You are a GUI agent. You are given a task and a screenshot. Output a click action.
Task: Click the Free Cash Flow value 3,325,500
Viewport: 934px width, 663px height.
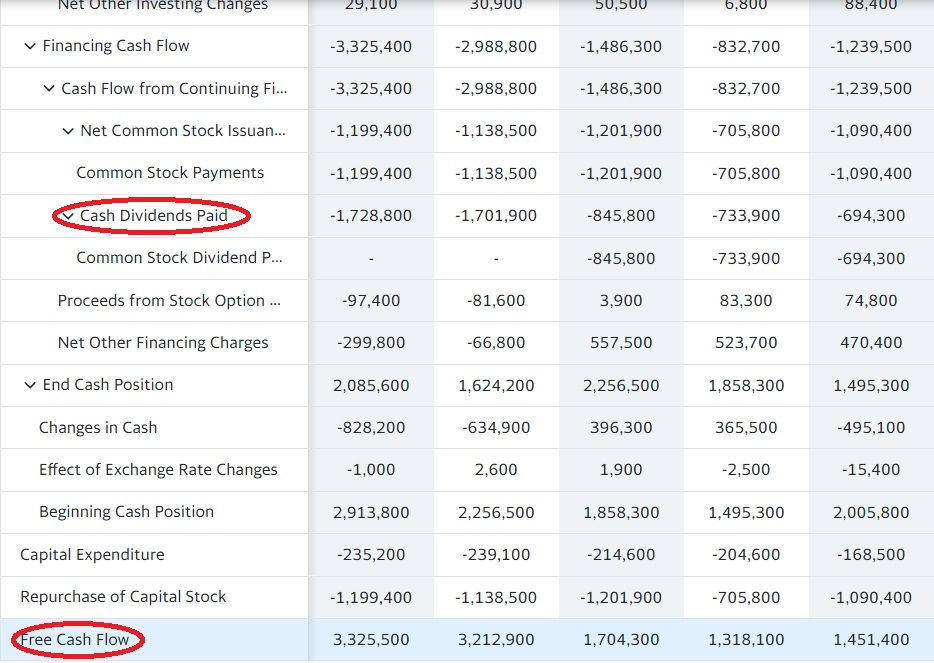tap(371, 639)
